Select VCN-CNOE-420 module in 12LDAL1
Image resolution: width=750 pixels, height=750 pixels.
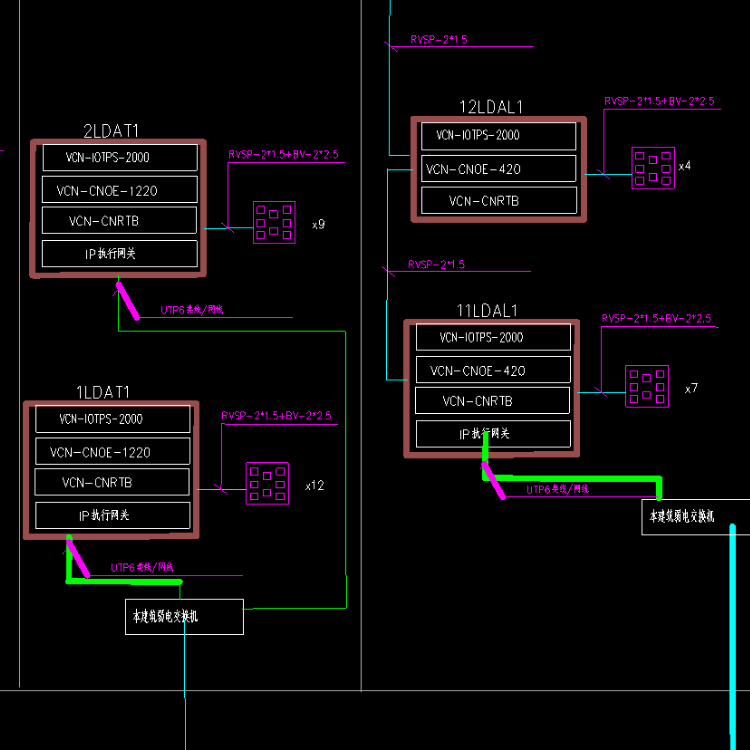[x=499, y=168]
